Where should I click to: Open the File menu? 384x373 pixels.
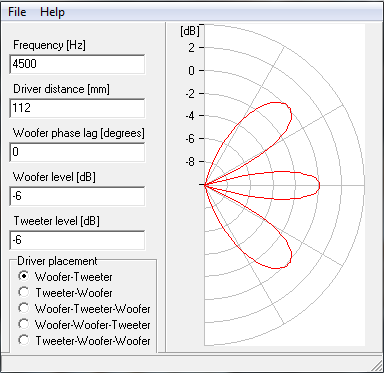click(17, 12)
